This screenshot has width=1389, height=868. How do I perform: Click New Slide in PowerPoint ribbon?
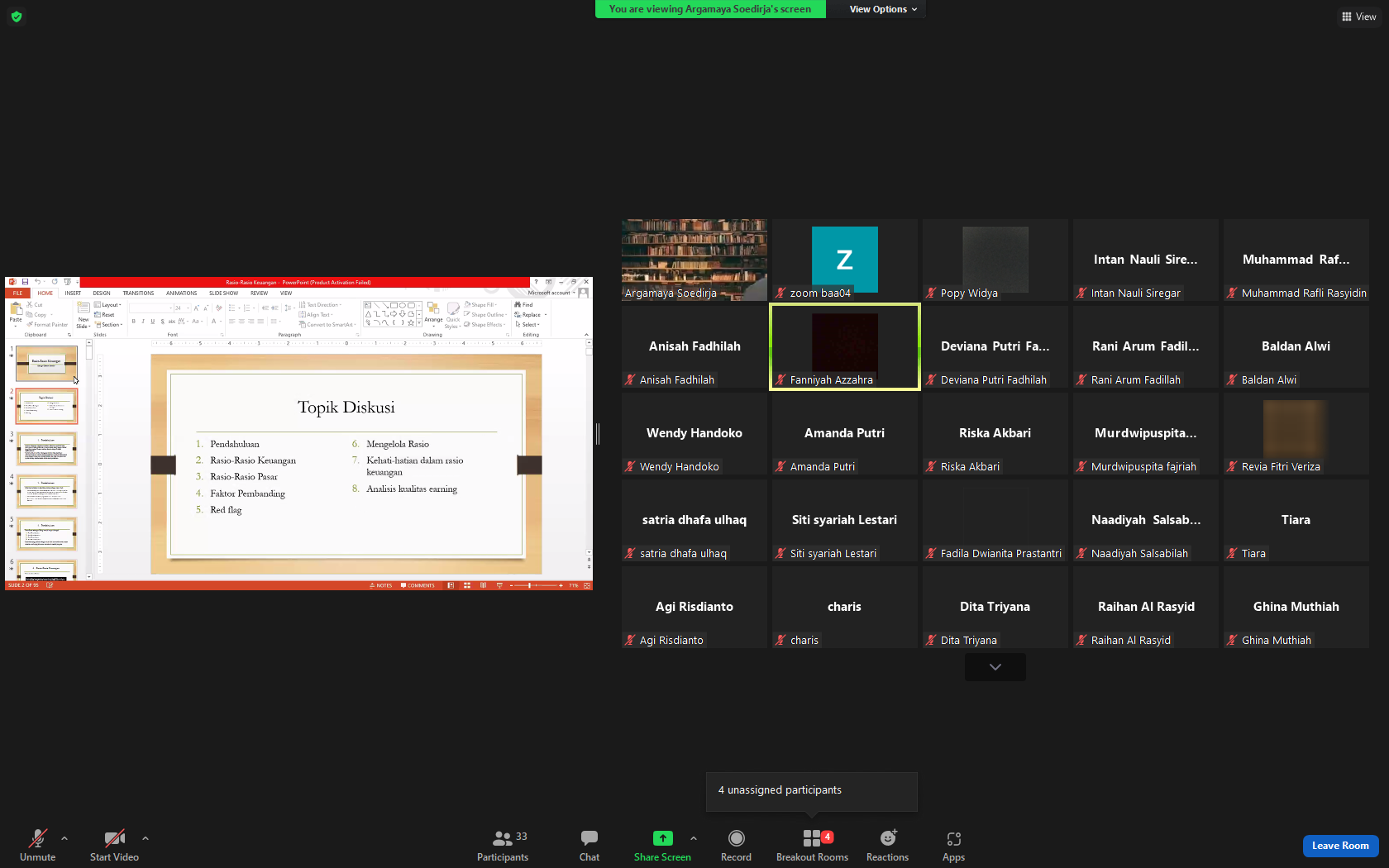83,315
